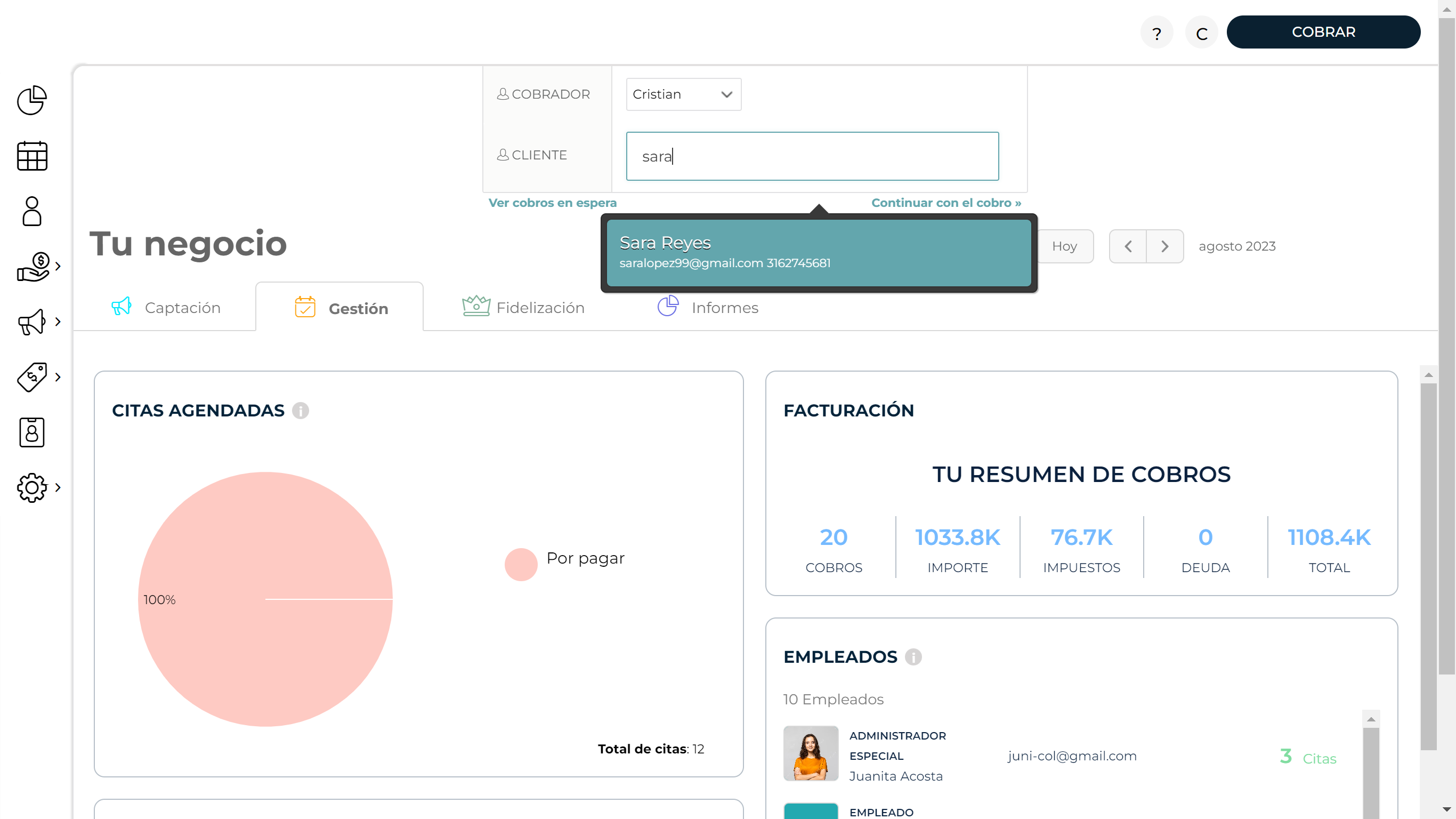Click the employees list scrollbar

coord(1371,773)
